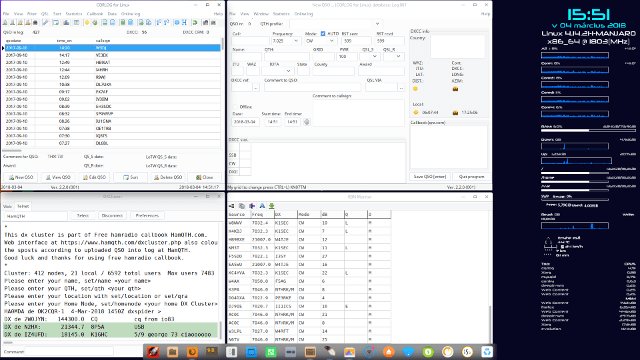Image resolution: width=640 pixels, height=360 pixels.
Task: Open the blue wifi icon in the dock
Action: pos(408,352)
